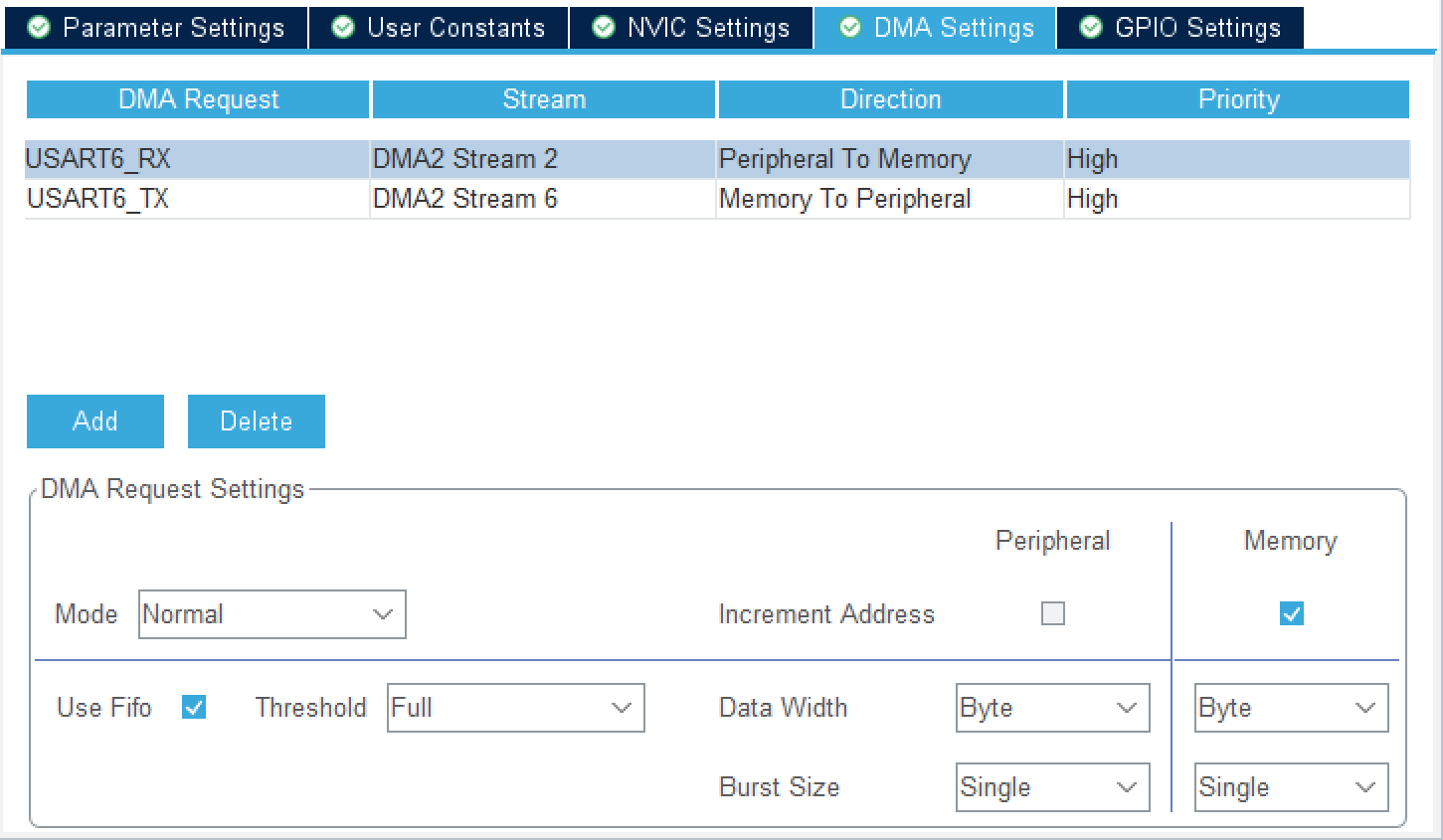Uncheck Memory increment address checkbox
Screen dimensions: 1443x840
point(1292,613)
